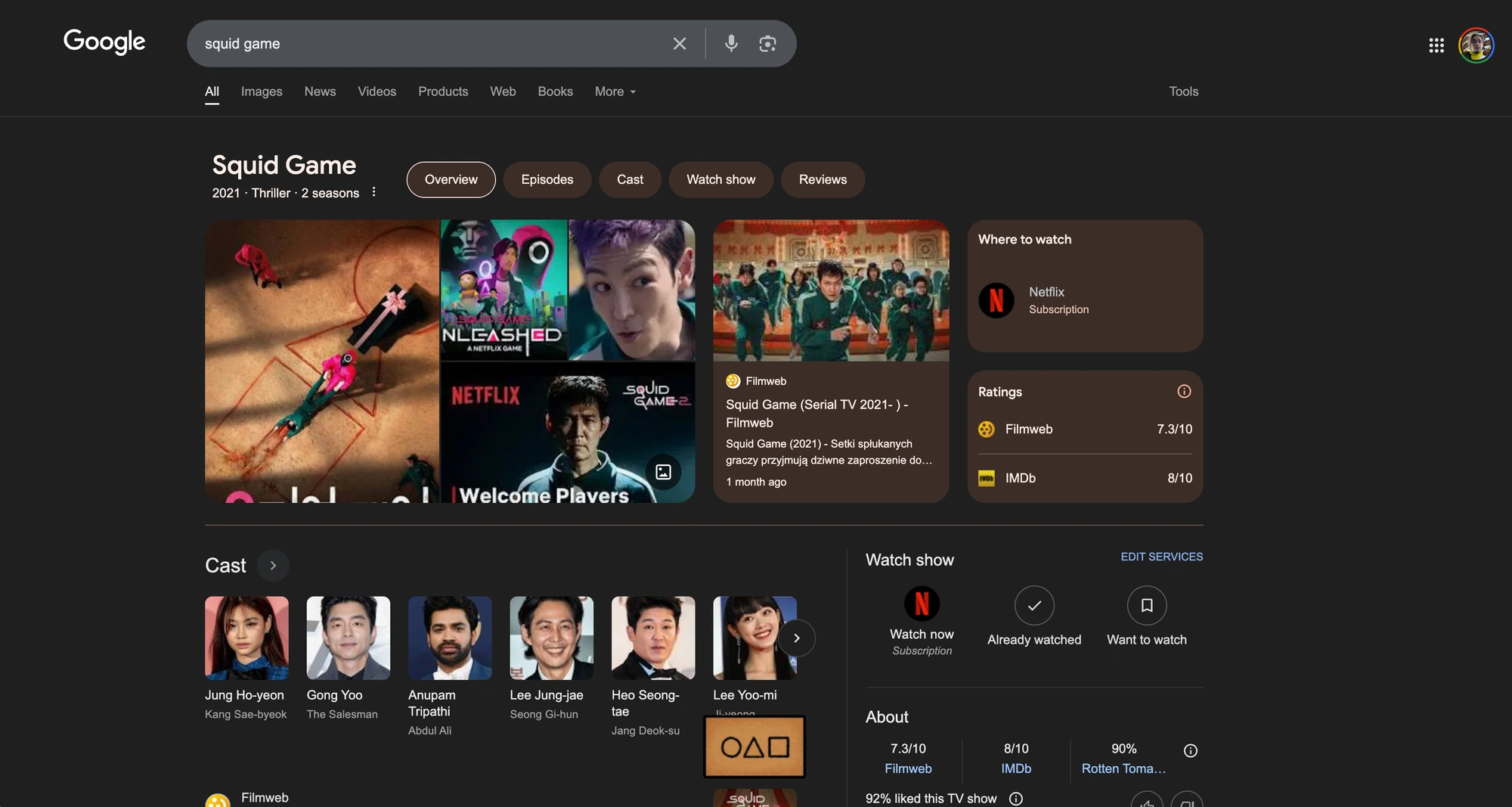
Task: Click the Netflix Watch now icon
Action: tap(922, 604)
